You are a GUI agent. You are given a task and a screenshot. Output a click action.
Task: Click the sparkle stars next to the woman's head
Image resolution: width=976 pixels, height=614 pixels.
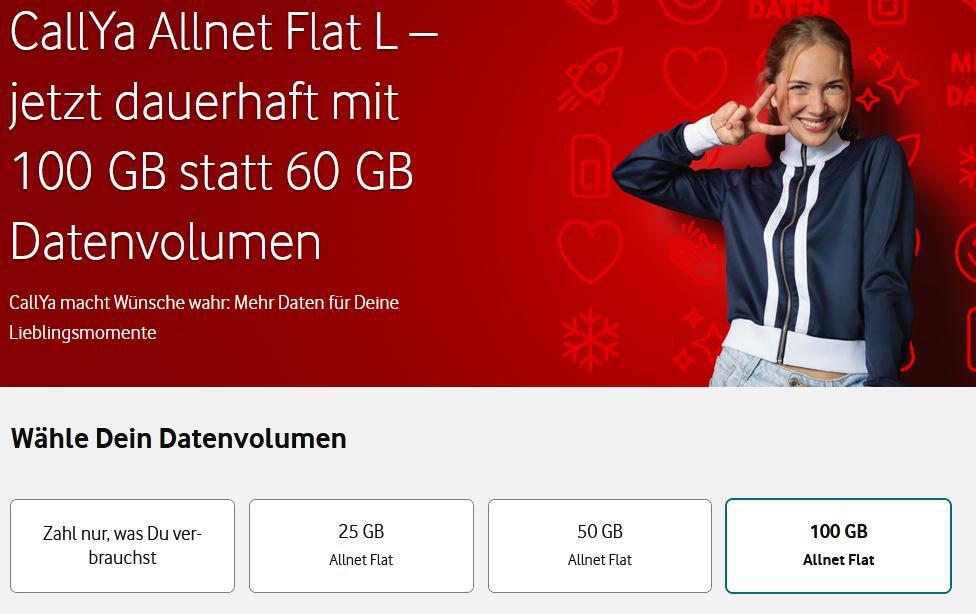click(x=887, y=80)
